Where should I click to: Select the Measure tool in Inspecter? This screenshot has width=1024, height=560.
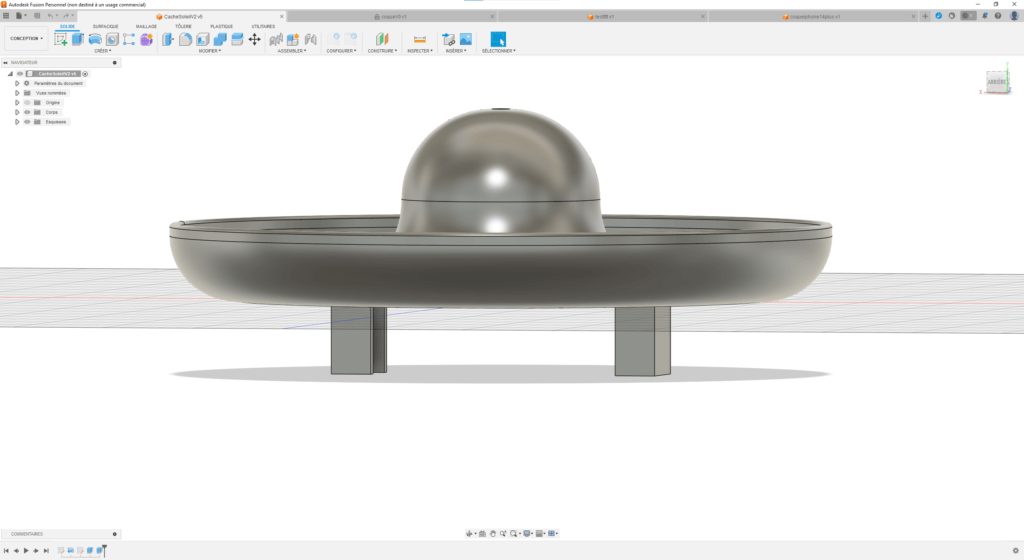[x=420, y=40]
